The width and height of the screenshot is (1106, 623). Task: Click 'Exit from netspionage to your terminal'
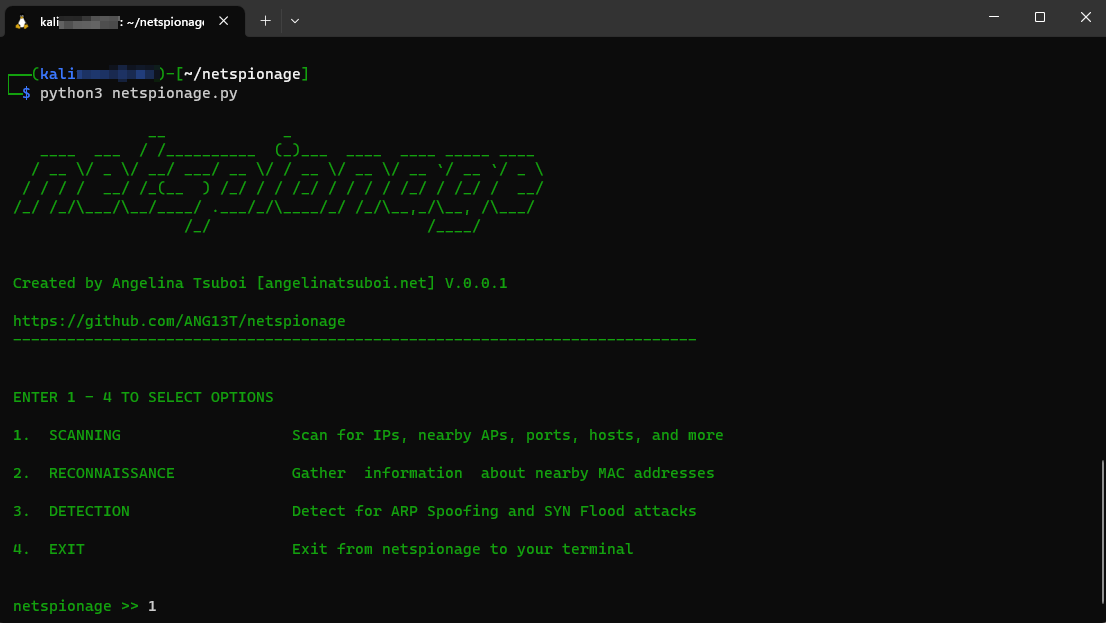point(463,550)
